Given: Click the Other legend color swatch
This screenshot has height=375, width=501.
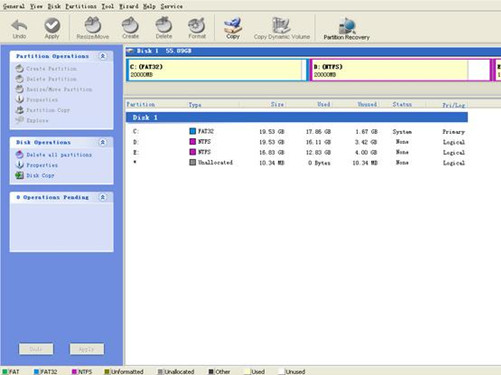Looking at the screenshot, I should tap(211, 371).
